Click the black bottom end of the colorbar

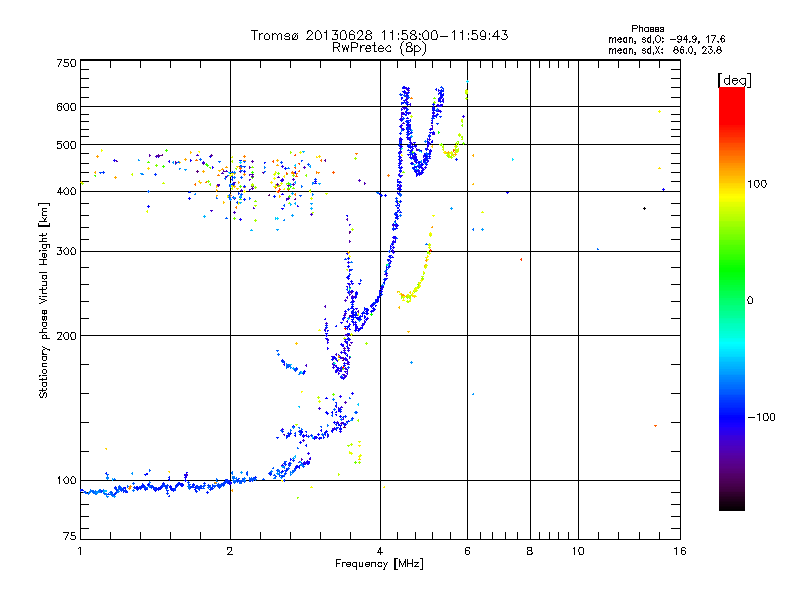[732, 504]
